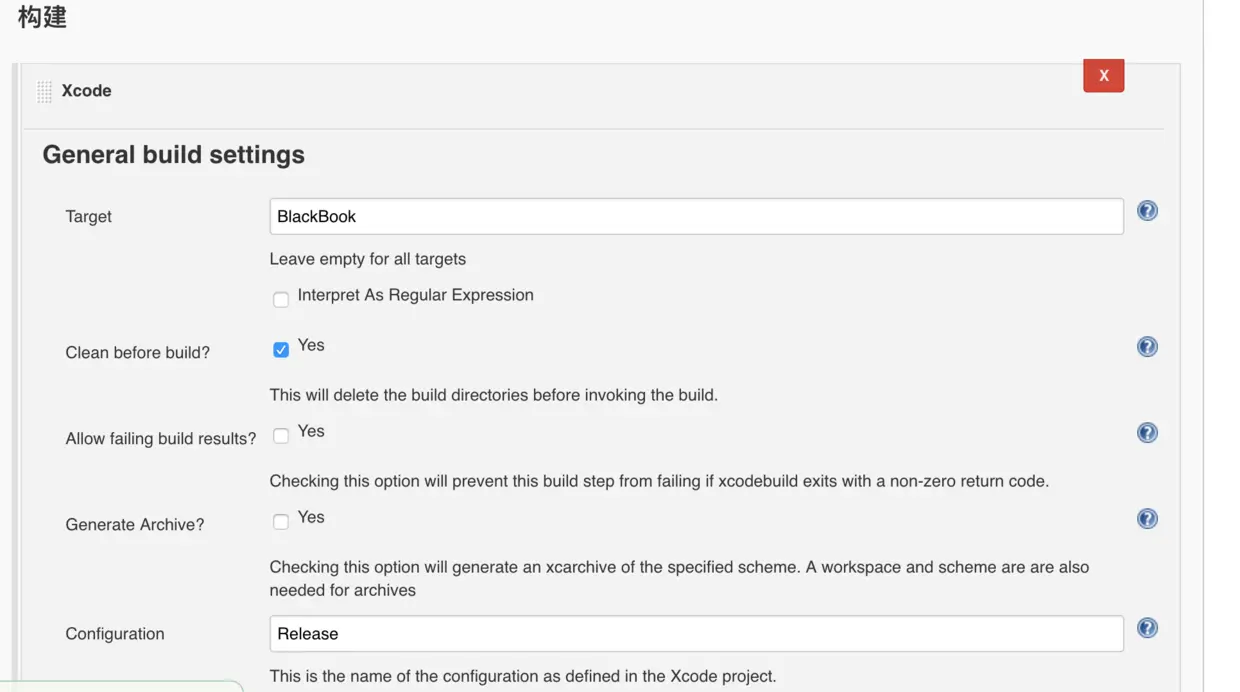Enable Interpret As Regular Expression
The image size is (1240, 692).
(x=281, y=299)
